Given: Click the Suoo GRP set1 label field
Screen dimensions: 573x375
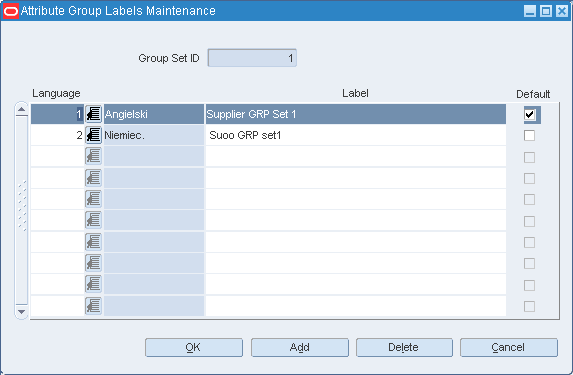Looking at the screenshot, I should (x=356, y=136).
